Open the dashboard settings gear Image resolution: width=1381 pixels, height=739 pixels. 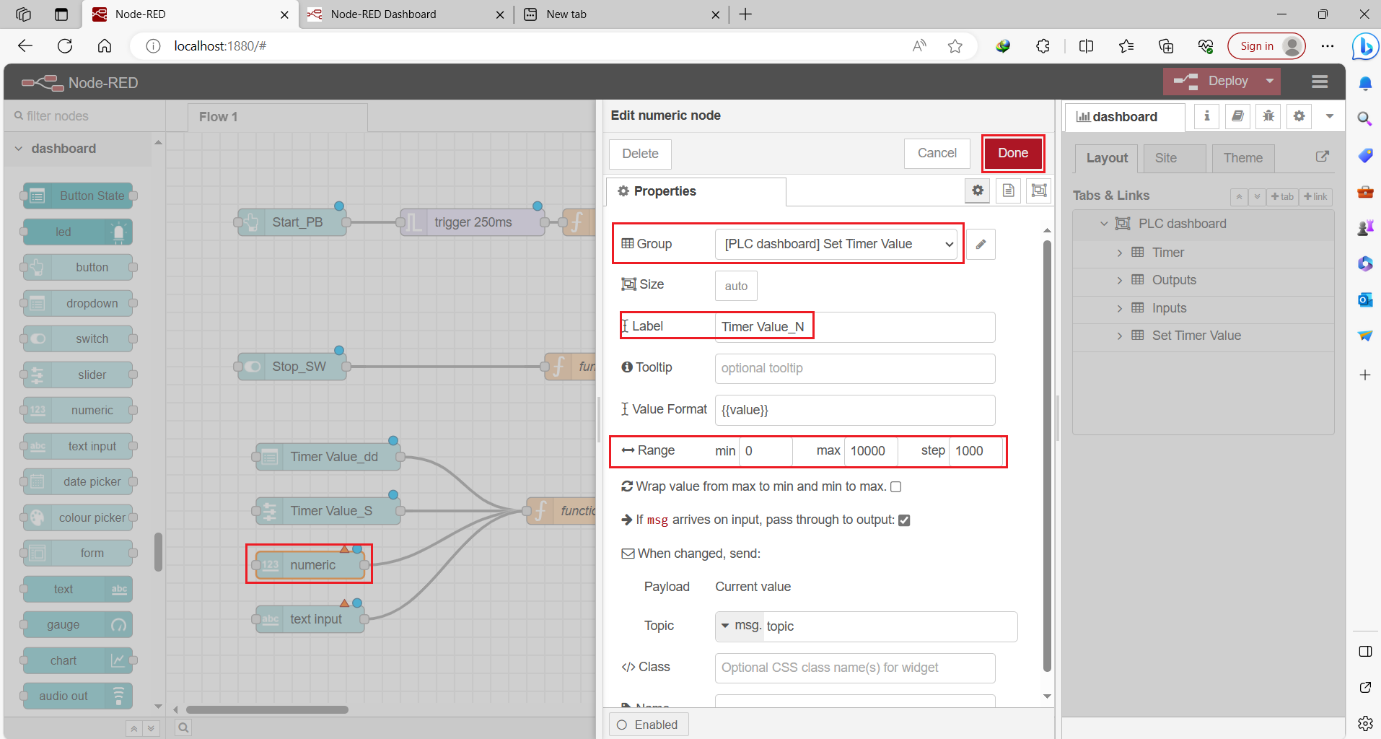pos(1298,116)
